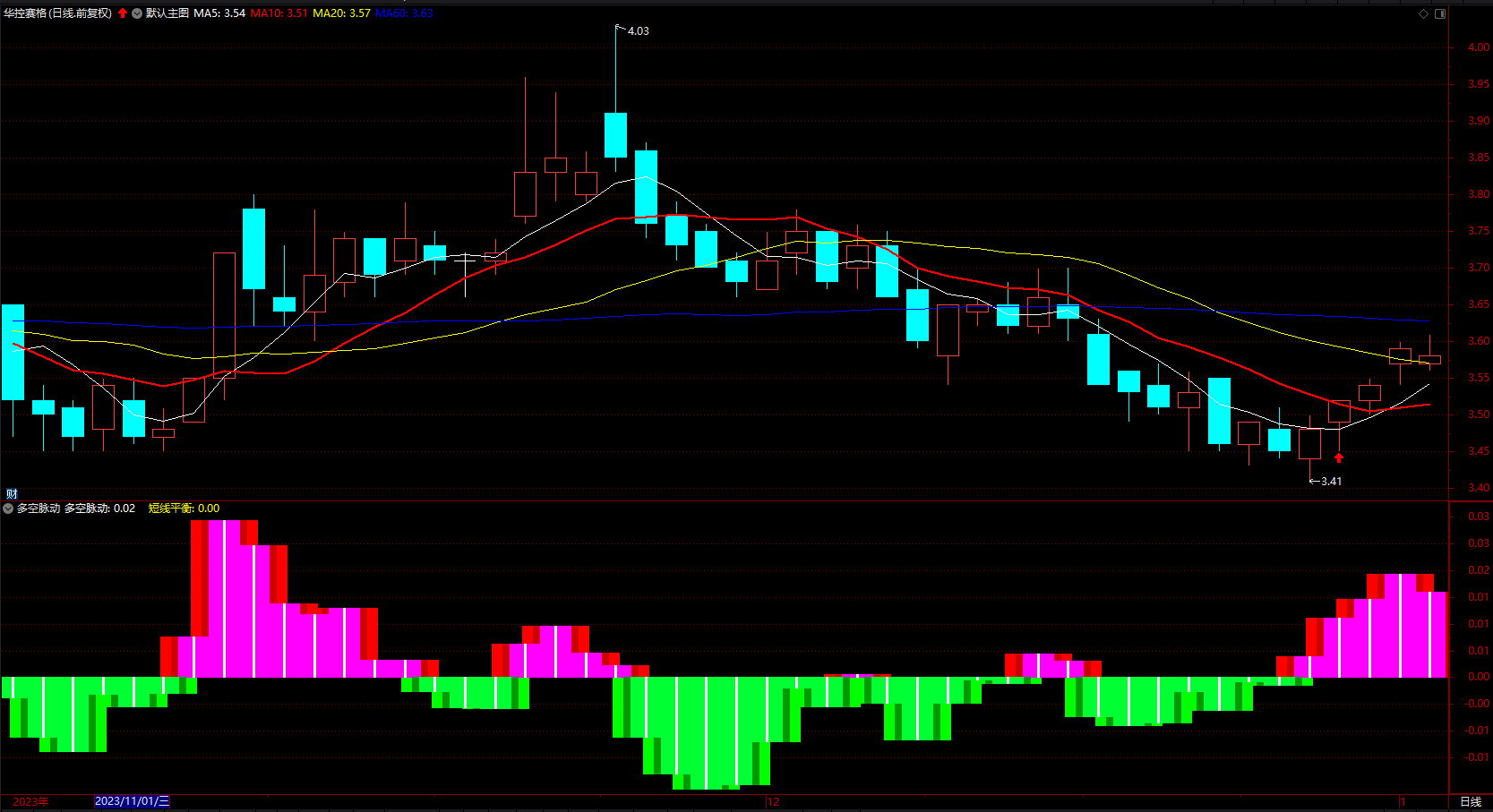Expand the 多空脉动 indicator dropdown
Screen dimensions: 1493x812
point(8,509)
